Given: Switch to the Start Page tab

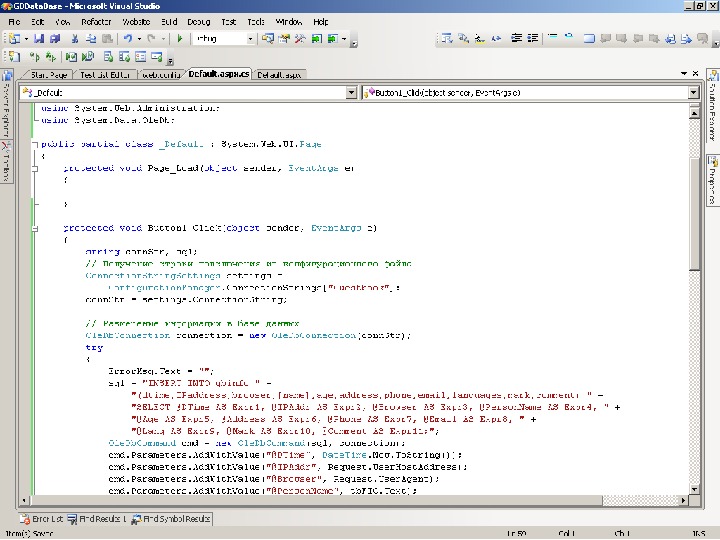Looking at the screenshot, I should (x=49, y=75).
